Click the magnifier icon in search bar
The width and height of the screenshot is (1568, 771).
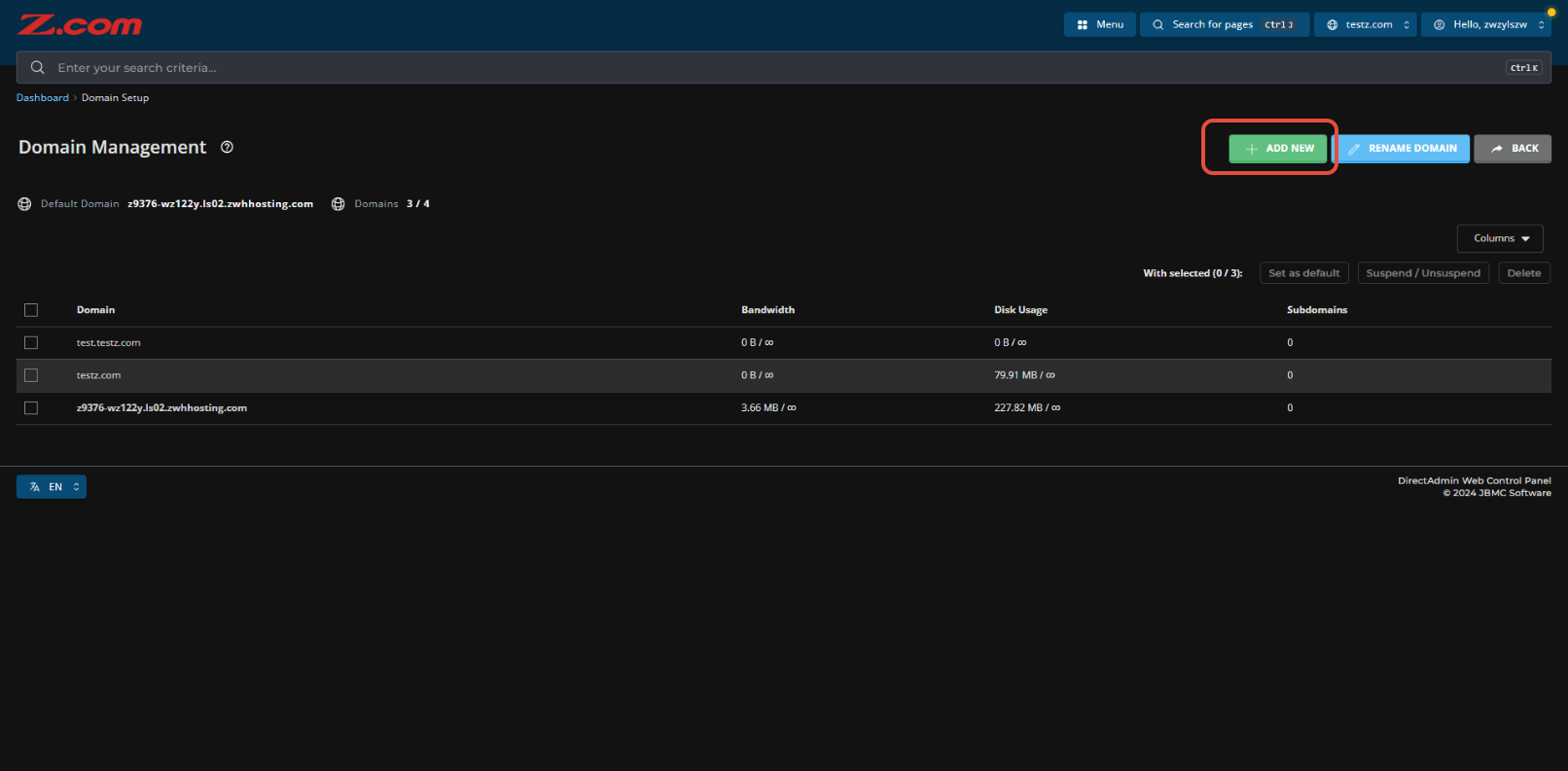37,67
